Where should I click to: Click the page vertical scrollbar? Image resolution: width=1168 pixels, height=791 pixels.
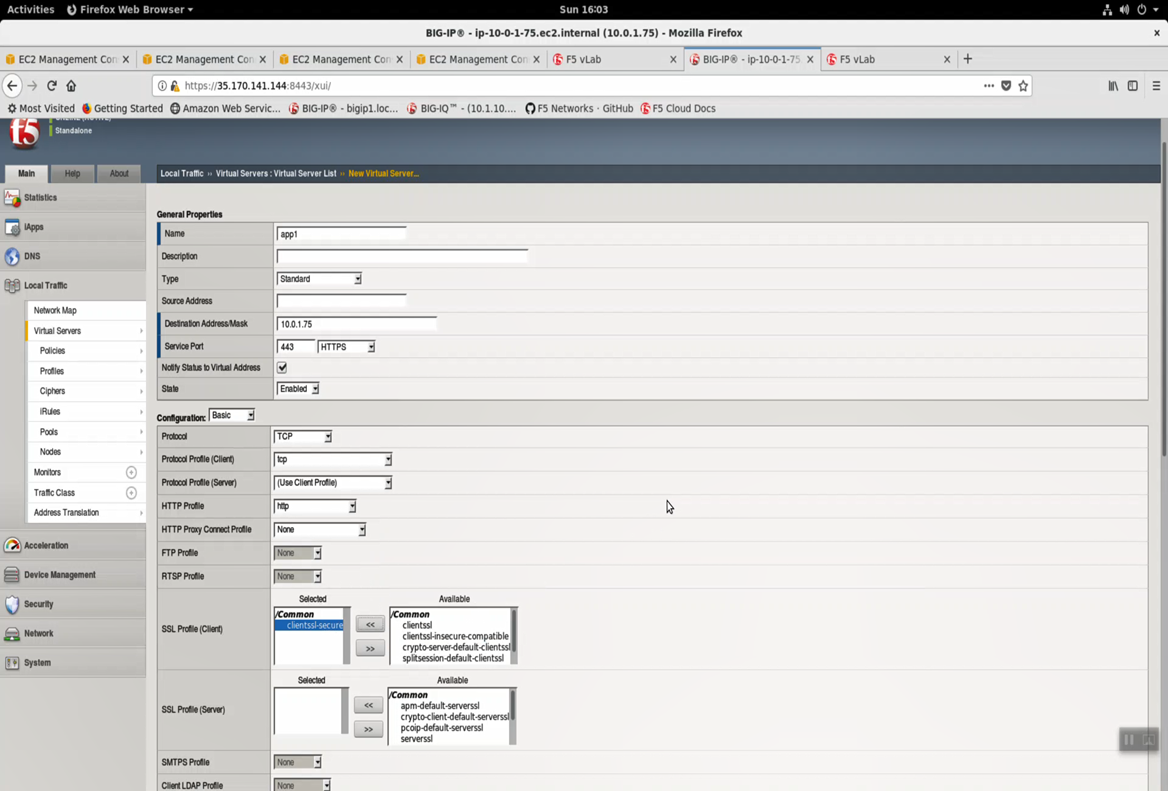click(x=1164, y=298)
